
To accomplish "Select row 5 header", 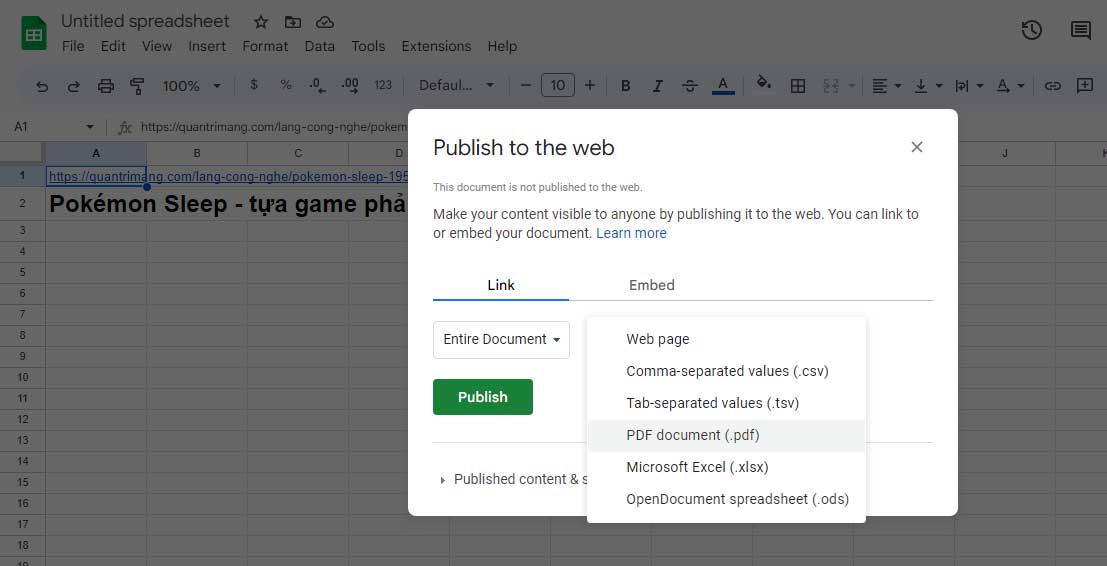I will pyautogui.click(x=23, y=272).
